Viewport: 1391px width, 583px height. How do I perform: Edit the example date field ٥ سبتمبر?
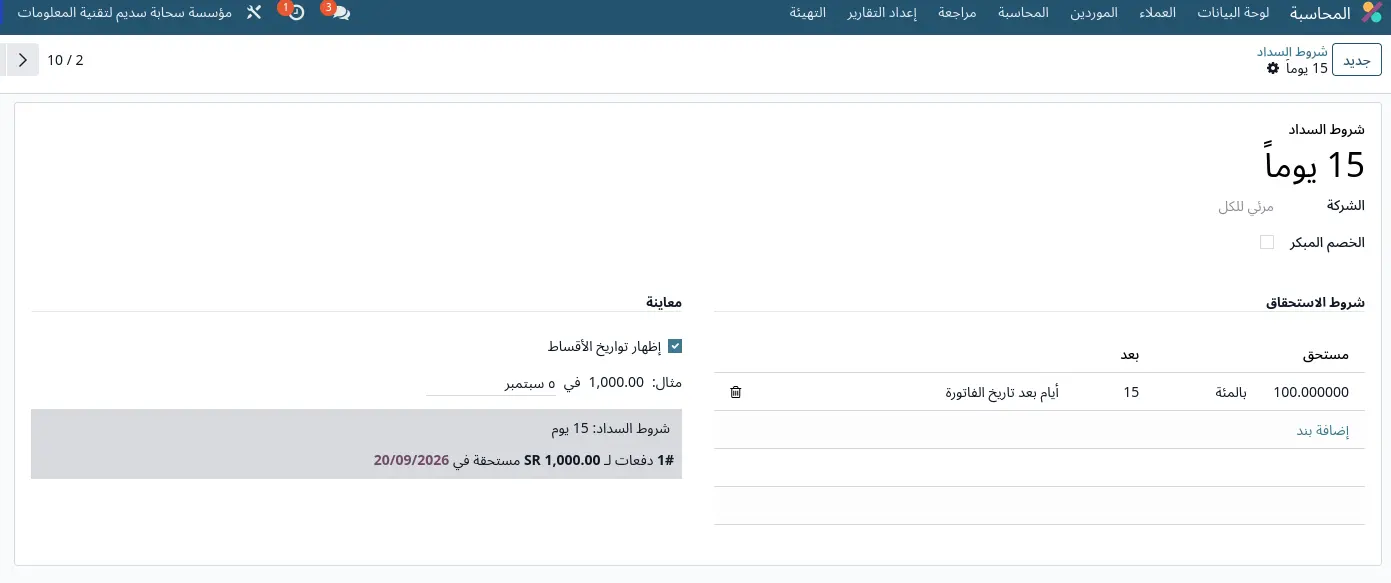click(x=491, y=382)
